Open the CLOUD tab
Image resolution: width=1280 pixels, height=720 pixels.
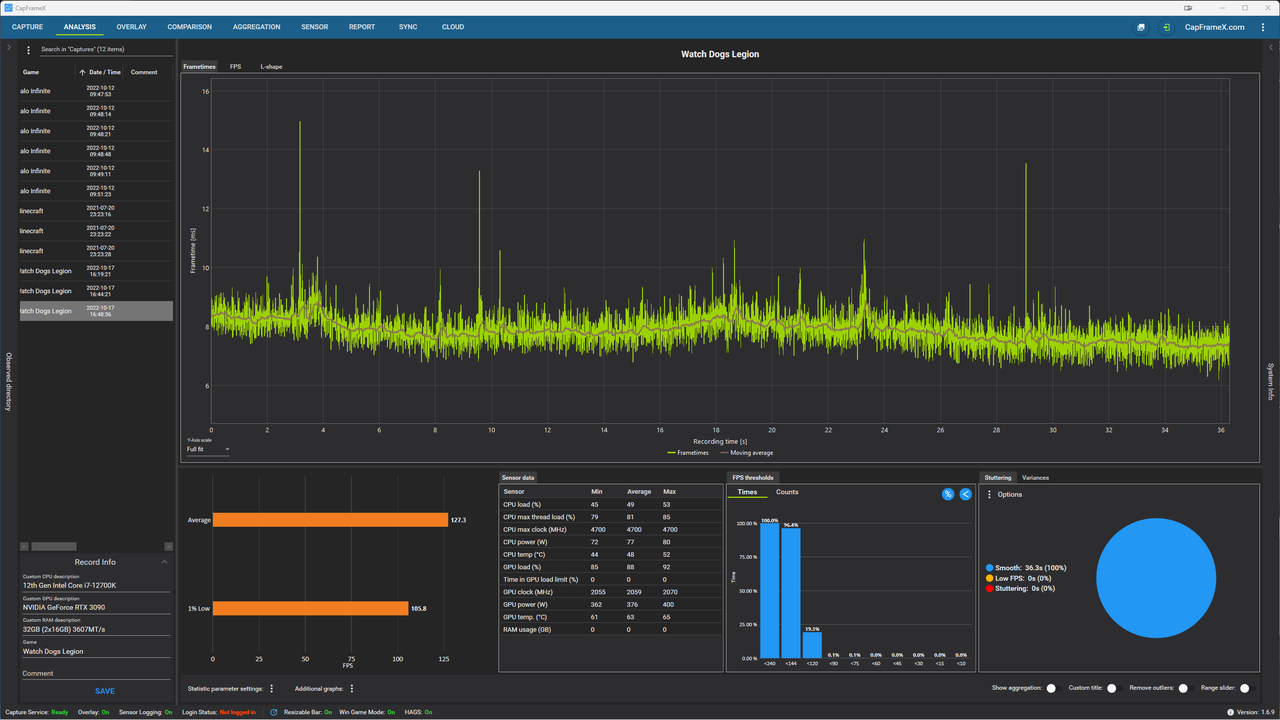[453, 27]
